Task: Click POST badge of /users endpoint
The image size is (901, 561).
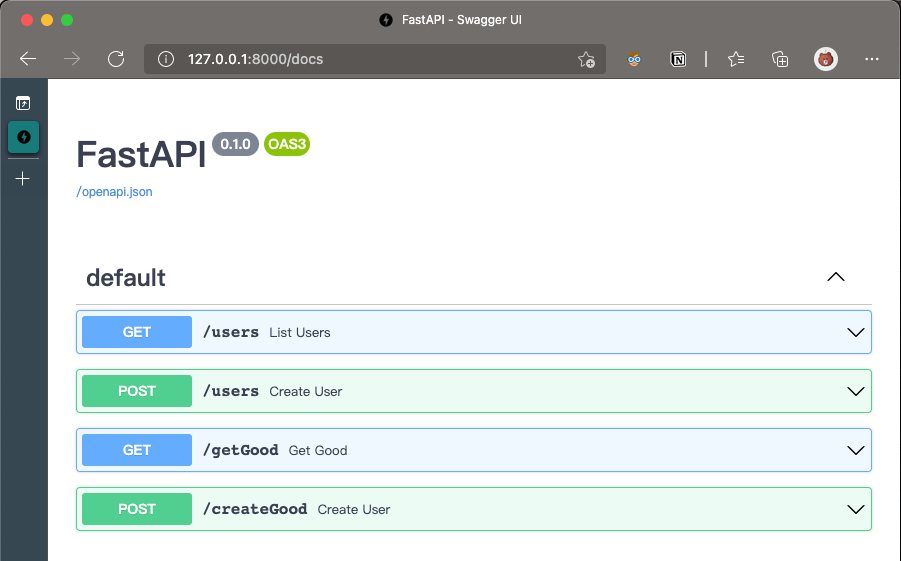Action: (137, 391)
